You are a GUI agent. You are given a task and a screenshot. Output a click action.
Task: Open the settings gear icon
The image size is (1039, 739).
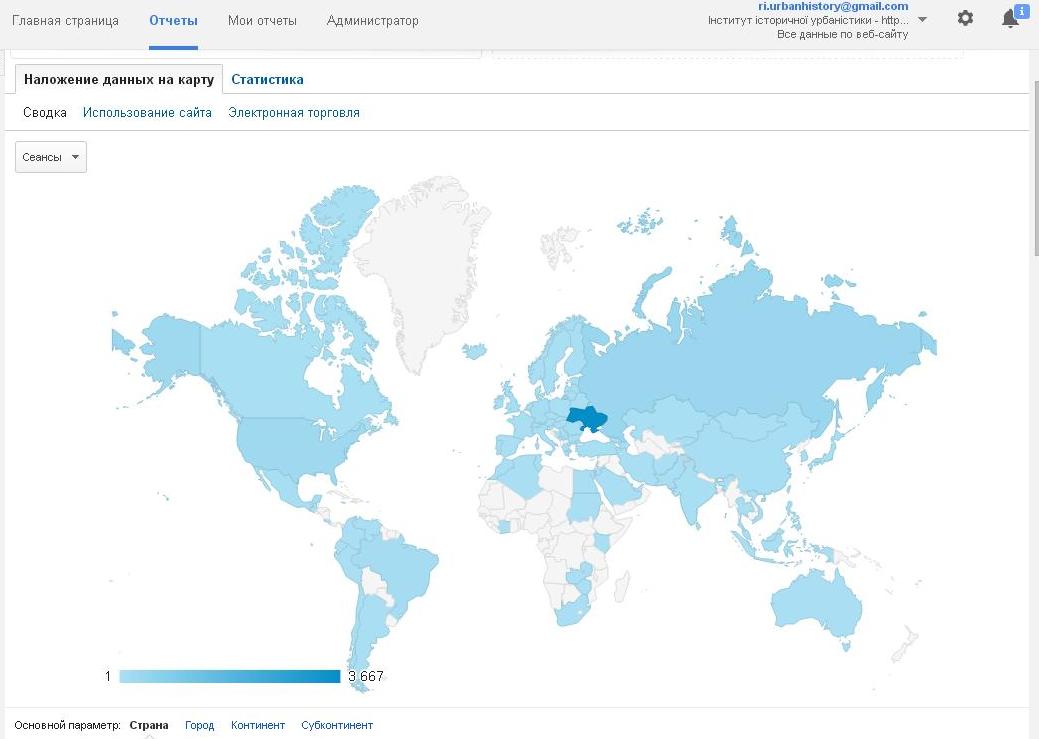965,19
